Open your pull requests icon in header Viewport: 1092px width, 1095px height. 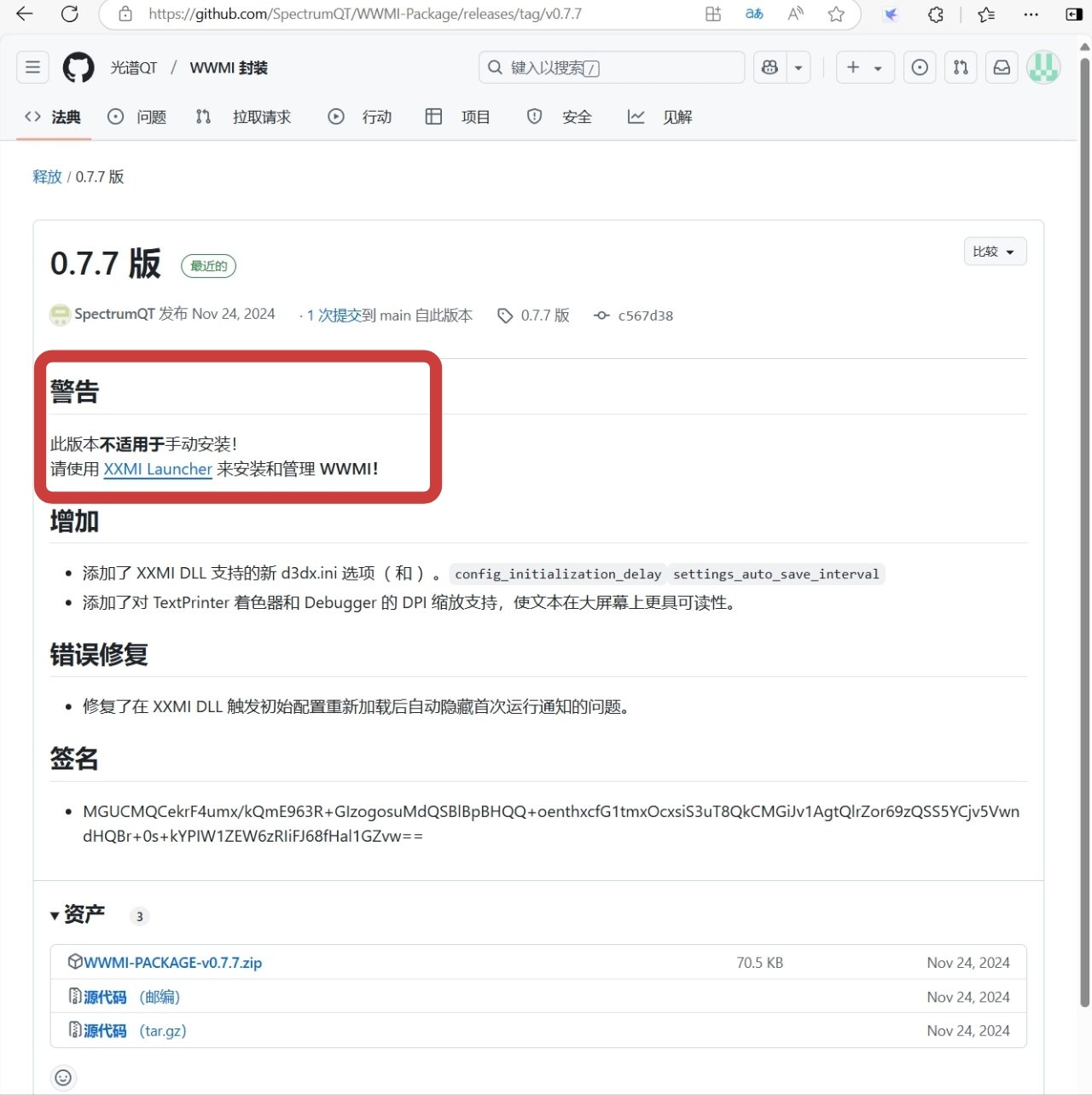tap(961, 67)
